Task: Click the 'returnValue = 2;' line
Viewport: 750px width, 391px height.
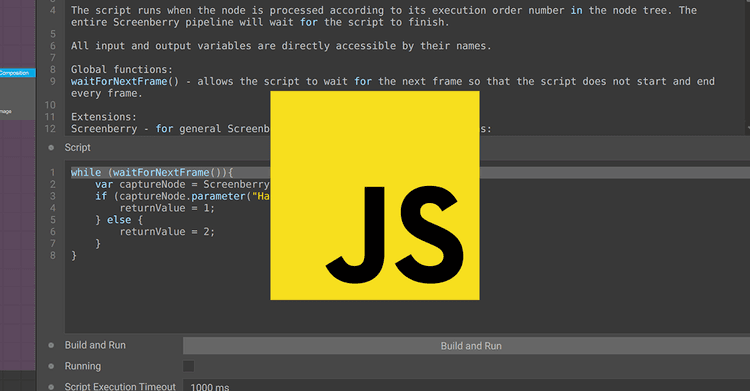Action: (167, 232)
